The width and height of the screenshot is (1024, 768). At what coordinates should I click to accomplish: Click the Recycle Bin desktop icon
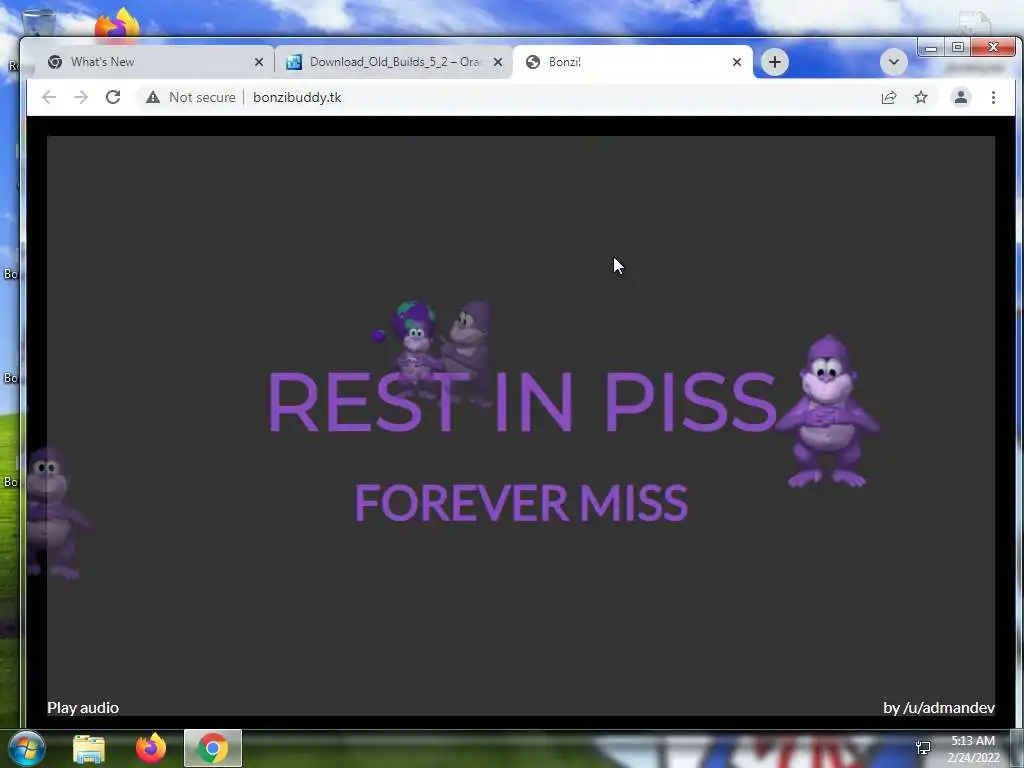pyautogui.click(x=39, y=24)
